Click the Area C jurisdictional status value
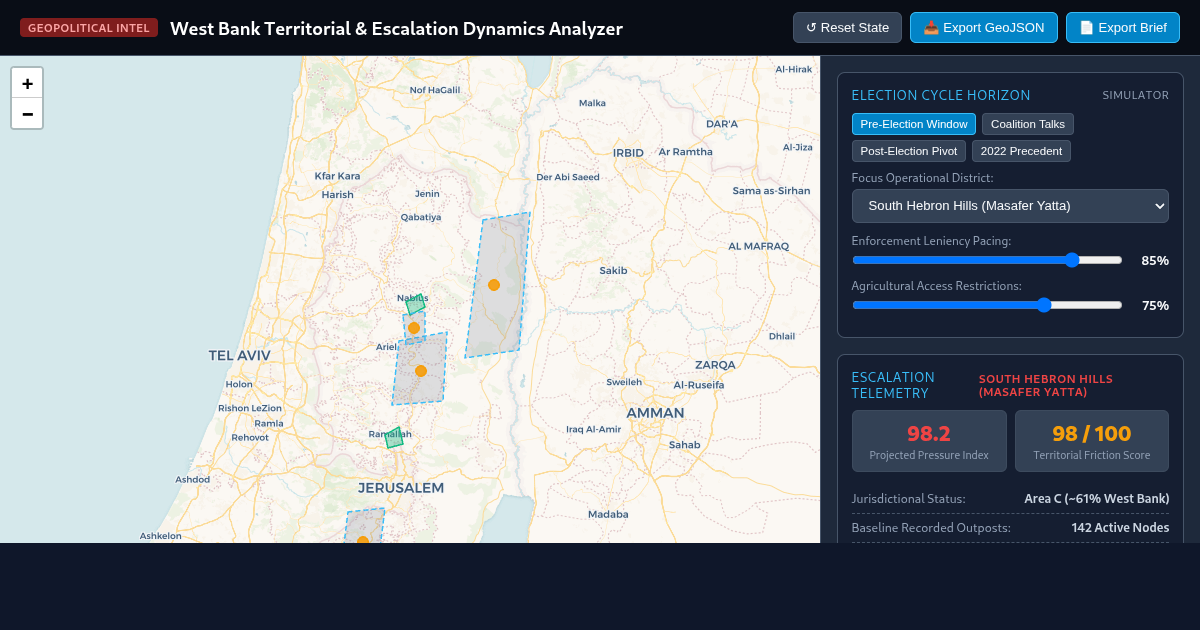 [1096, 499]
